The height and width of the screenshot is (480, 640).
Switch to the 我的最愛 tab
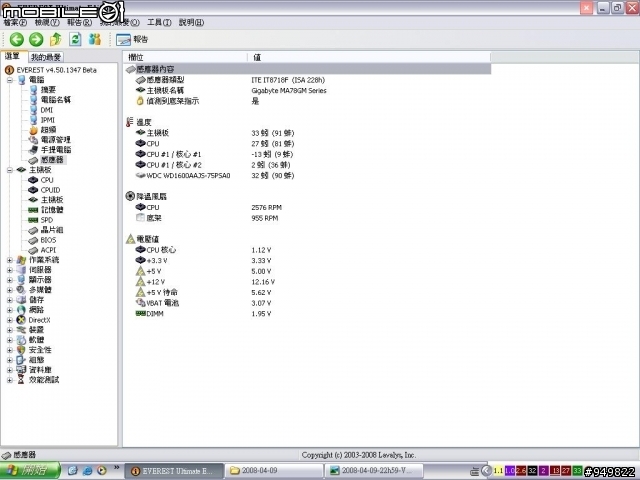pyautogui.click(x=46, y=57)
